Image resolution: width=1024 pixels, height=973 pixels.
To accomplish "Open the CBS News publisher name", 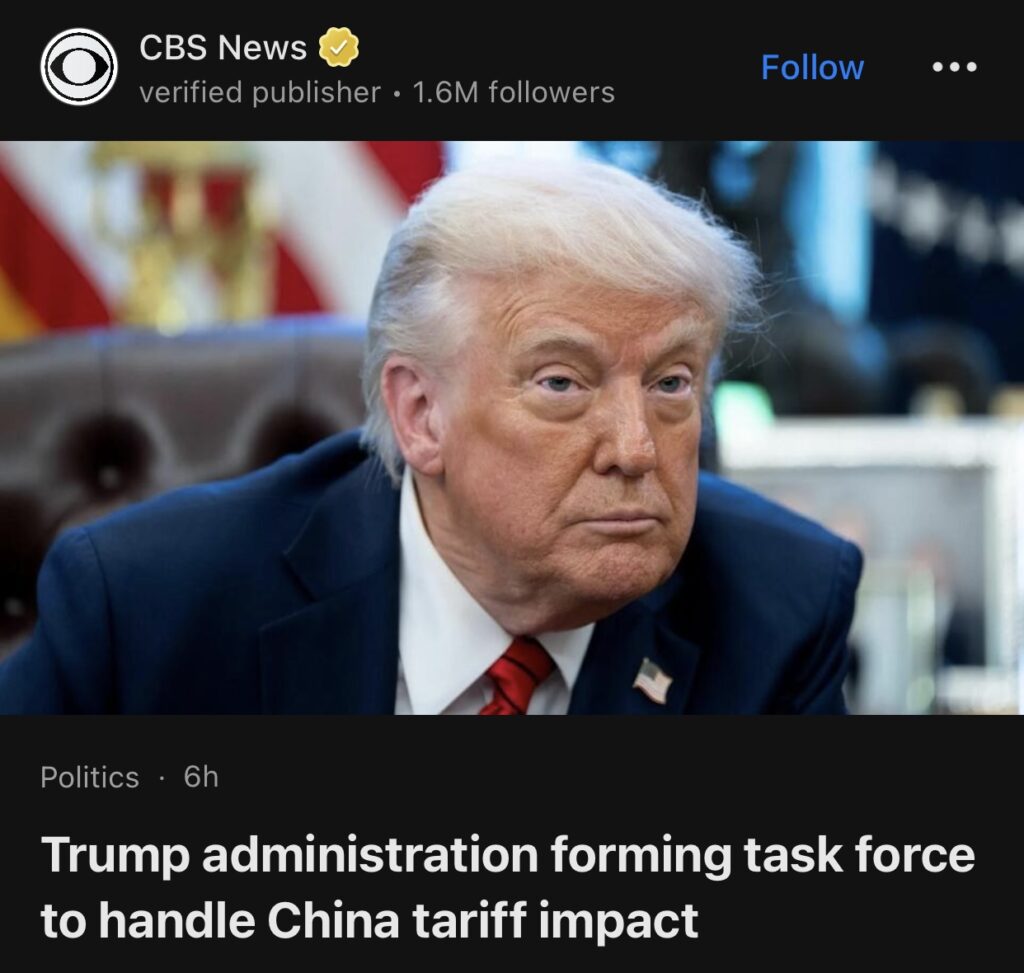I will pyautogui.click(x=223, y=47).
